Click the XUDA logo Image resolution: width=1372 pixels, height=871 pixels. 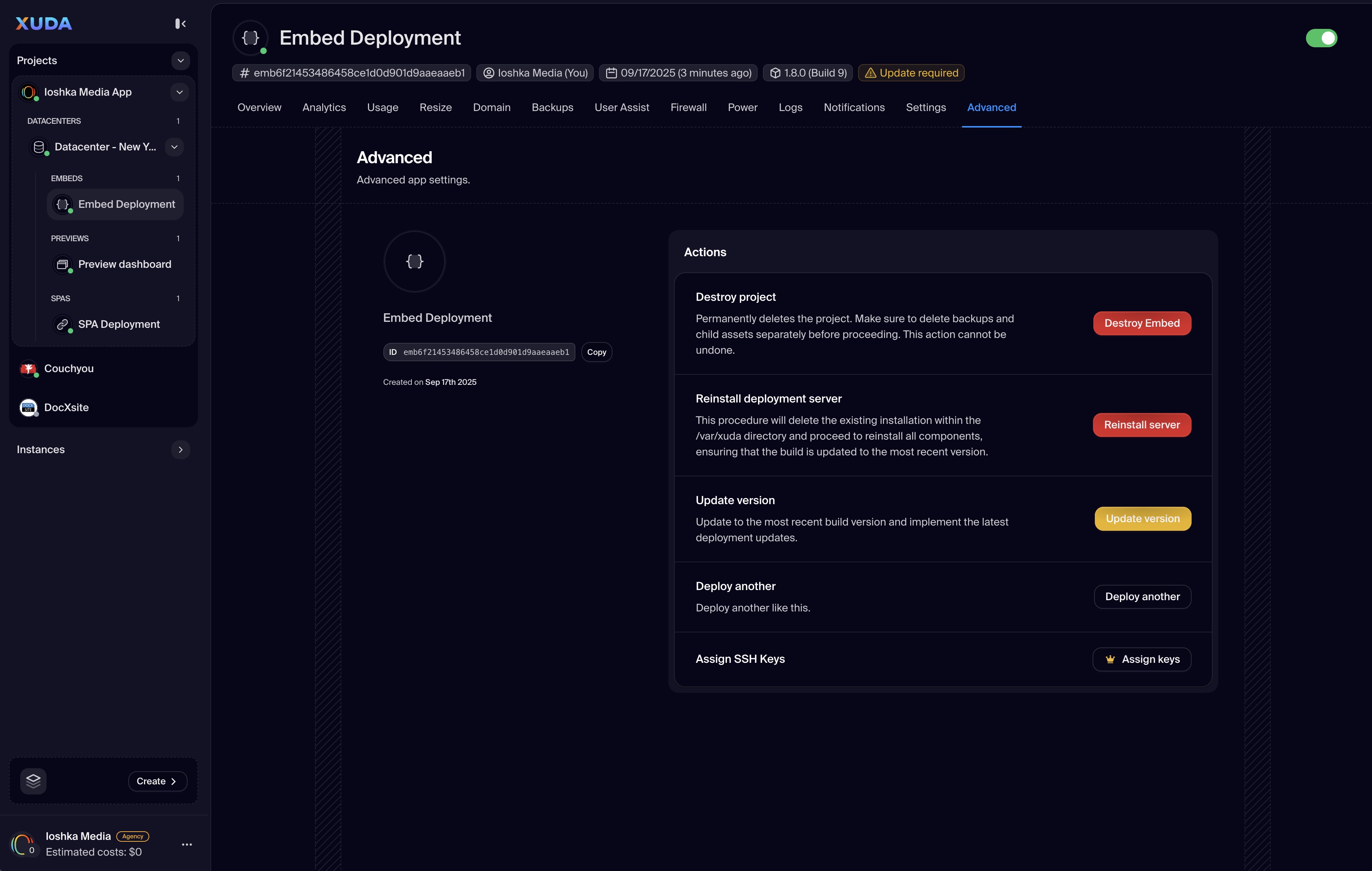click(x=44, y=23)
